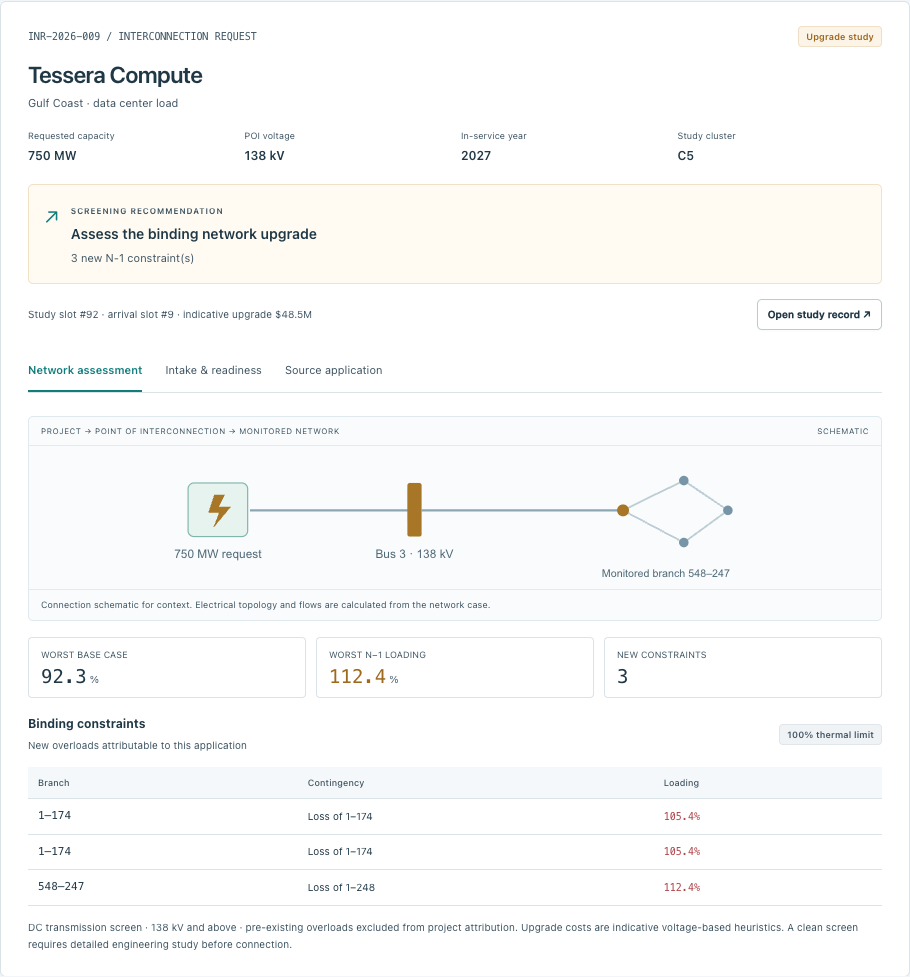Click the Tessera Compute title
The width and height of the screenshot is (910, 977).
pyautogui.click(x=115, y=75)
